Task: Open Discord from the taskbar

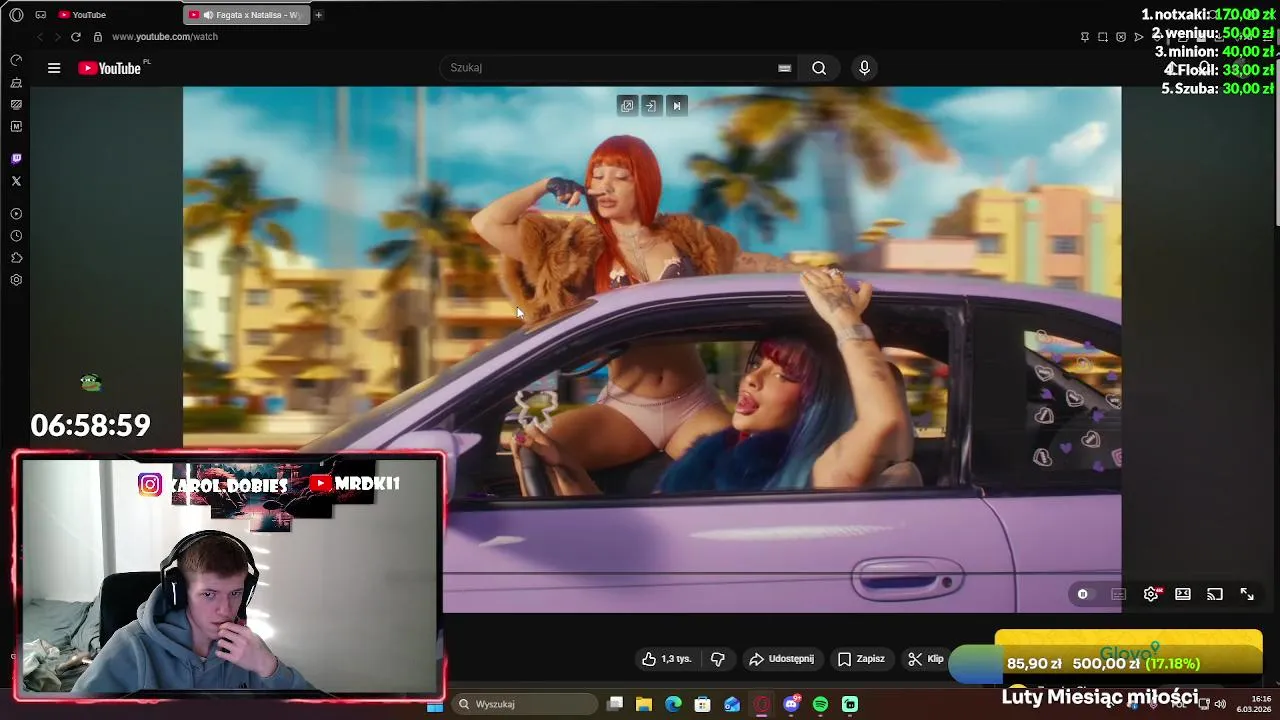Action: 792,705
